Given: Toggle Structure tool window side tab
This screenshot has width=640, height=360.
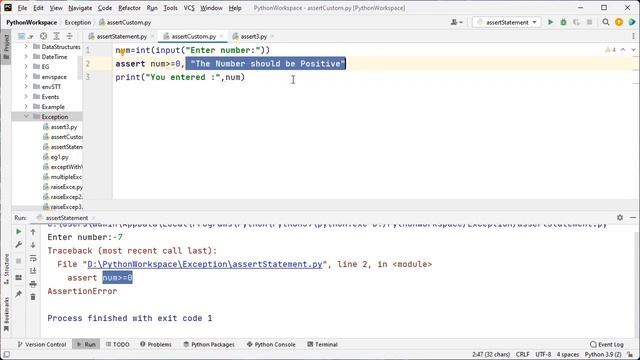Looking at the screenshot, I should tap(6, 269).
